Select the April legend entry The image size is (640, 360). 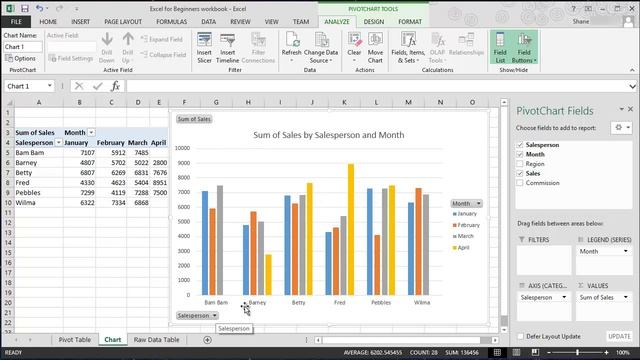click(x=461, y=248)
